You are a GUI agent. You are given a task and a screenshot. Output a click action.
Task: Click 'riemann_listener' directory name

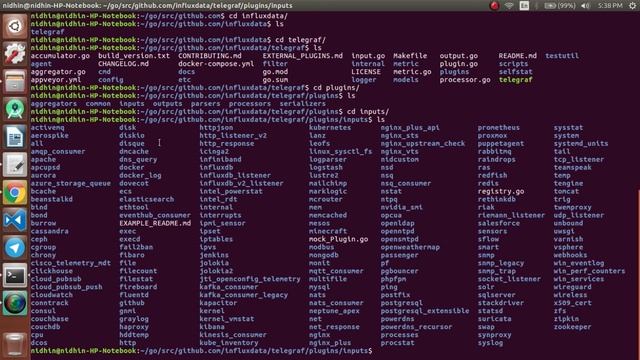[511, 215]
